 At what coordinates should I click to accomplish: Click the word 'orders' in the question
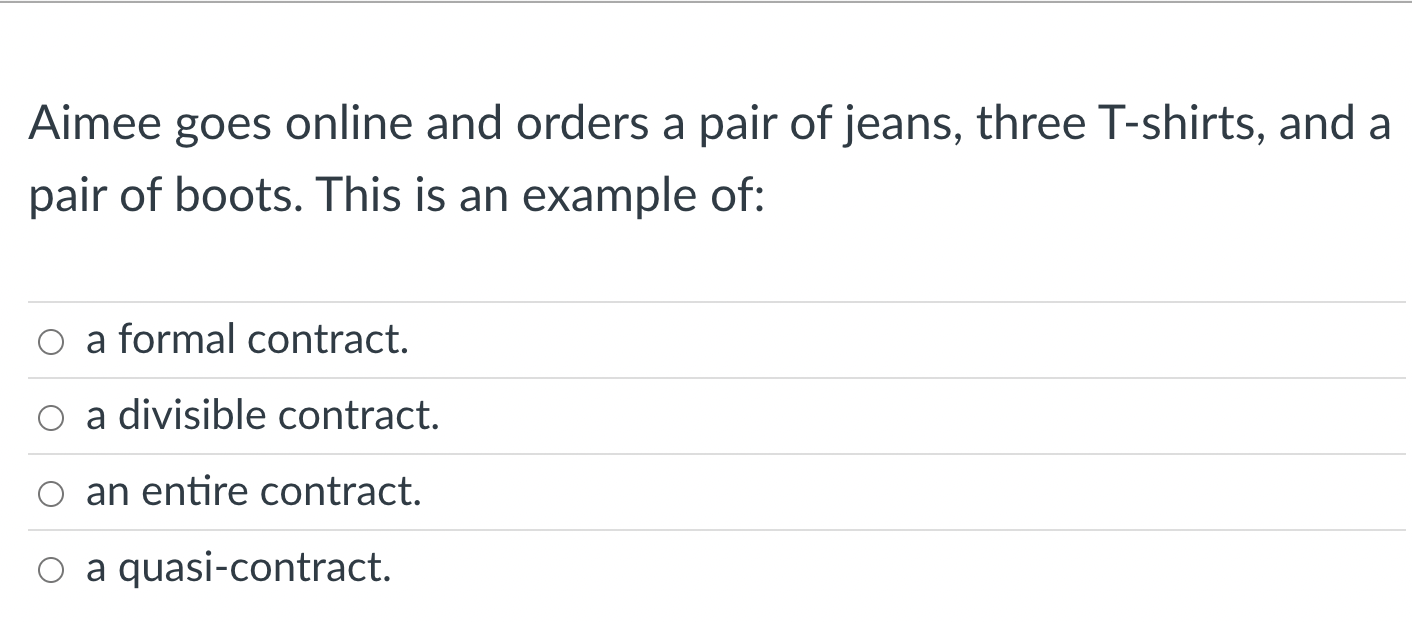pyautogui.click(x=560, y=124)
